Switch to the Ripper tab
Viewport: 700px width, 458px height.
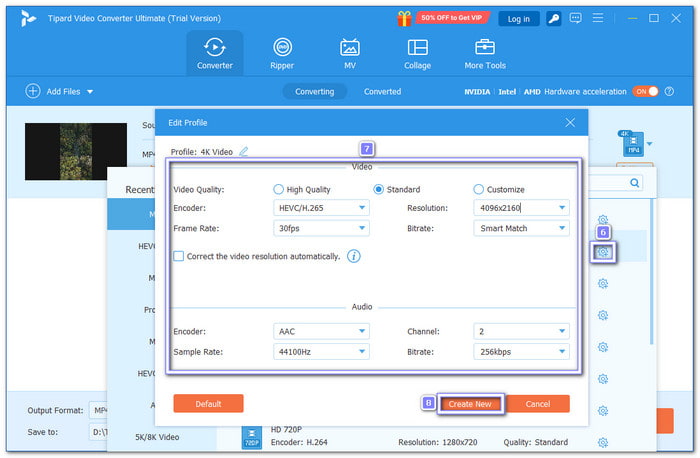point(283,54)
